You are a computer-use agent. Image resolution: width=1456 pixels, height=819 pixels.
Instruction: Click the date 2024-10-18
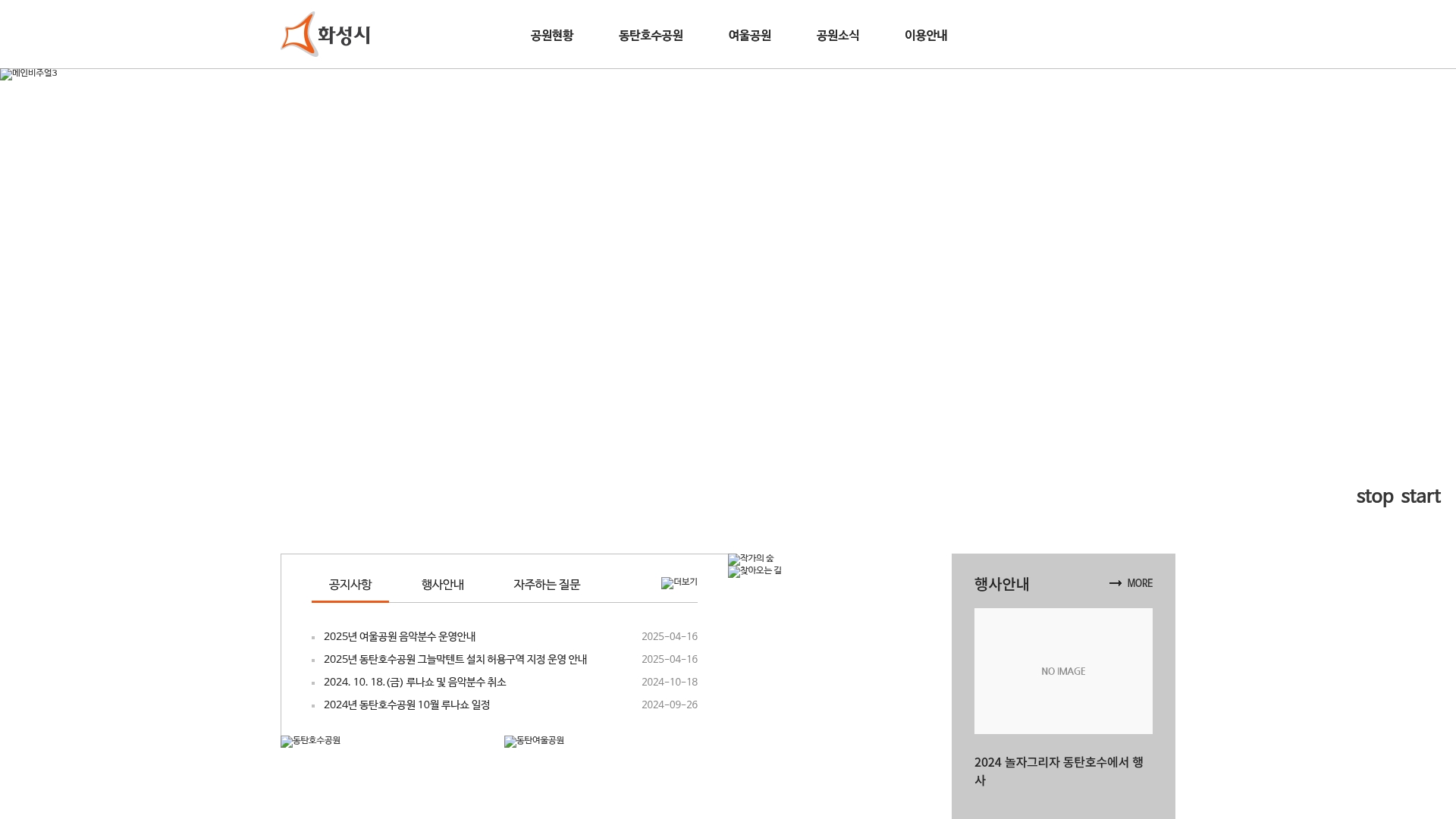pos(670,682)
